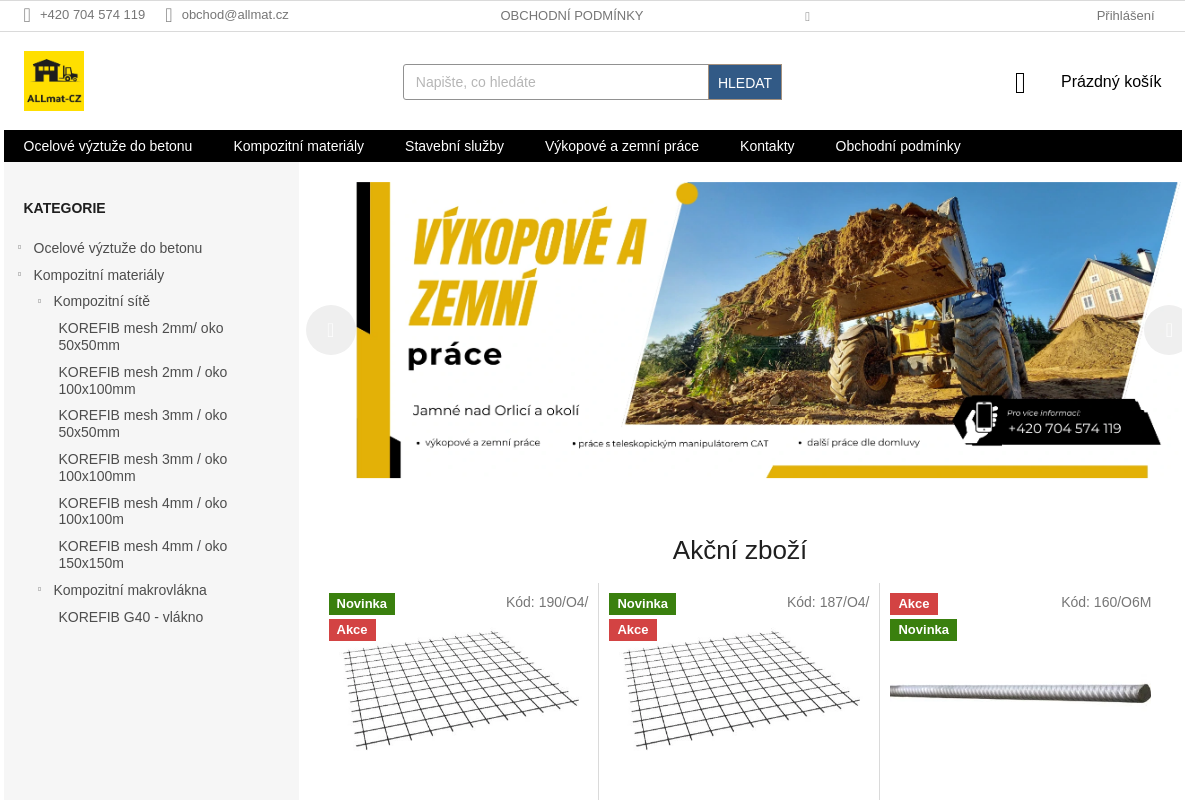Image resolution: width=1200 pixels, height=800 pixels.
Task: Open KOREFIB mesh 3mm / oko 50x50mm
Action: click(142, 423)
